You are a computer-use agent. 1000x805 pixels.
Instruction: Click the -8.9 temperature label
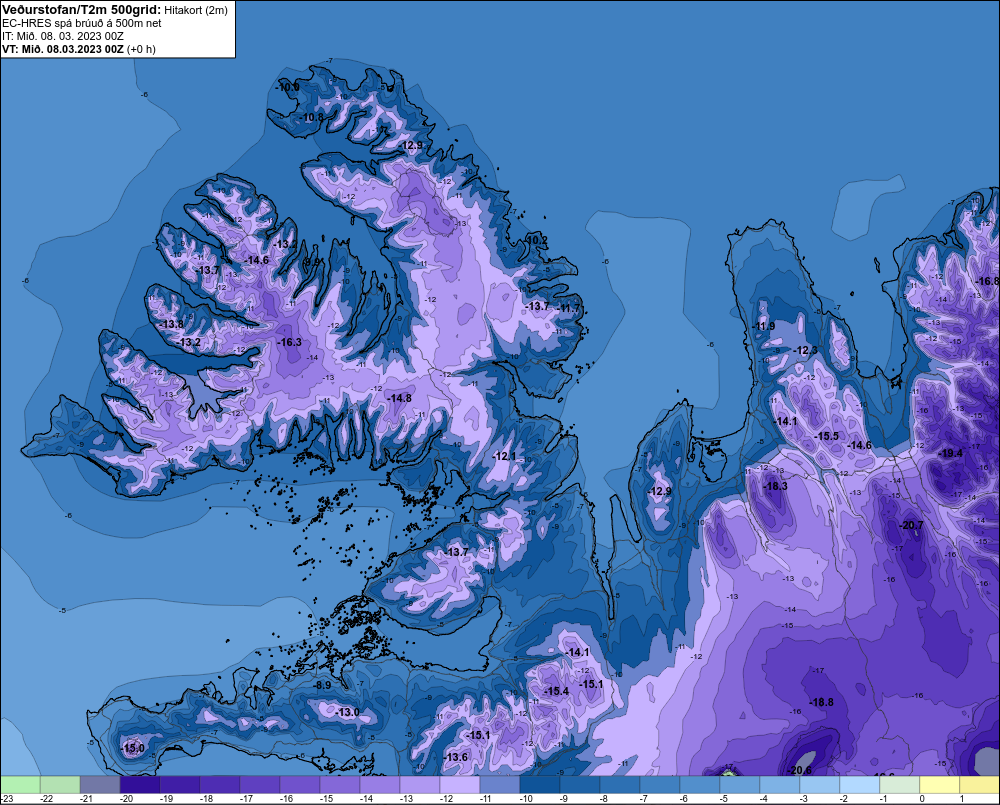tap(323, 685)
